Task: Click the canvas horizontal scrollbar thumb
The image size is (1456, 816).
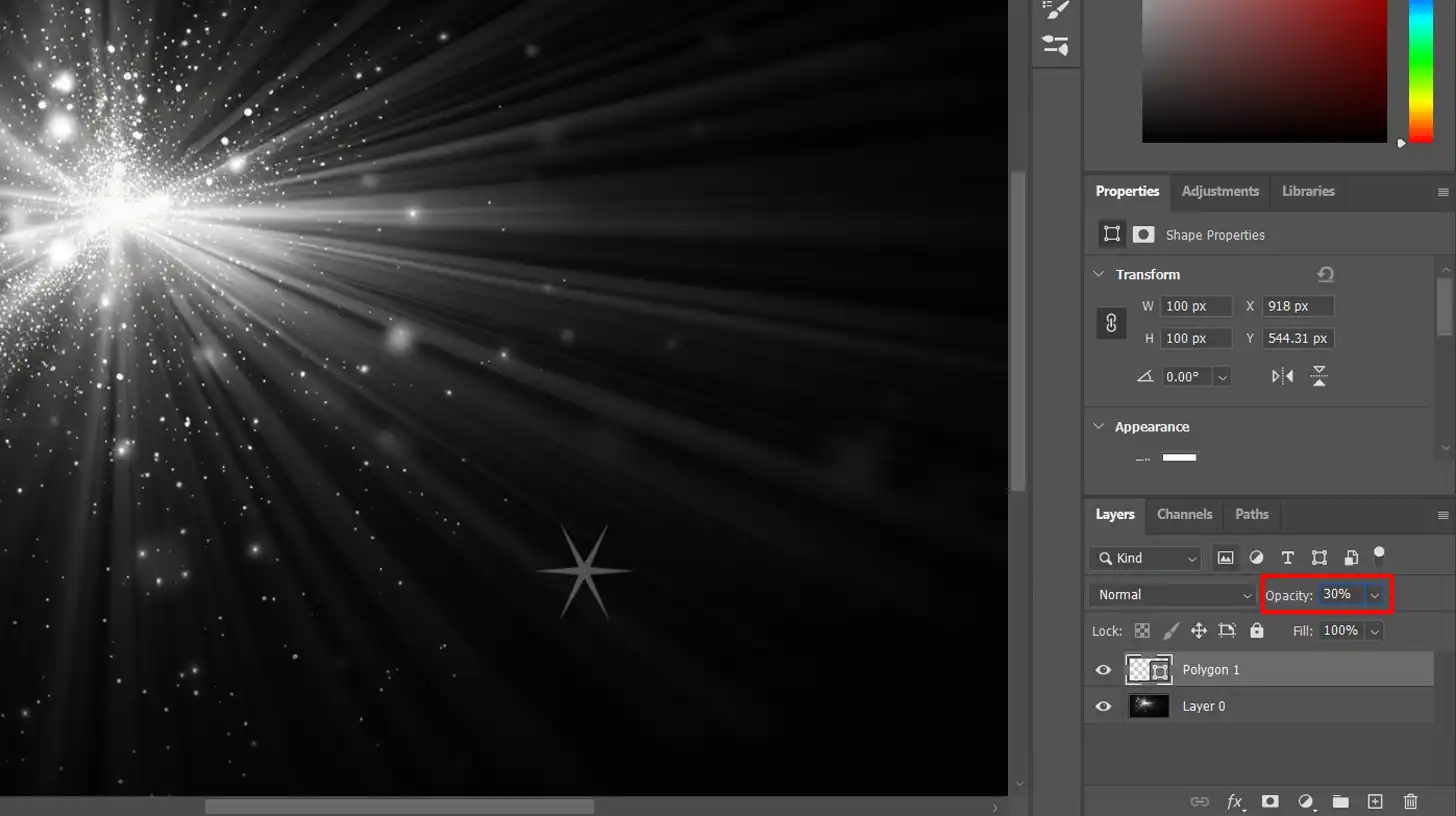Action: coord(399,807)
